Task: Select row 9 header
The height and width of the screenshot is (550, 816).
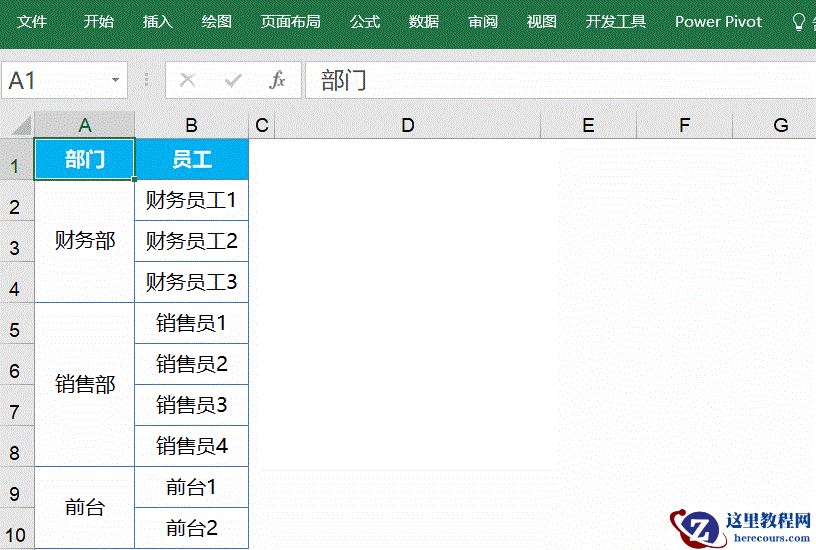Action: pyautogui.click(x=17, y=487)
